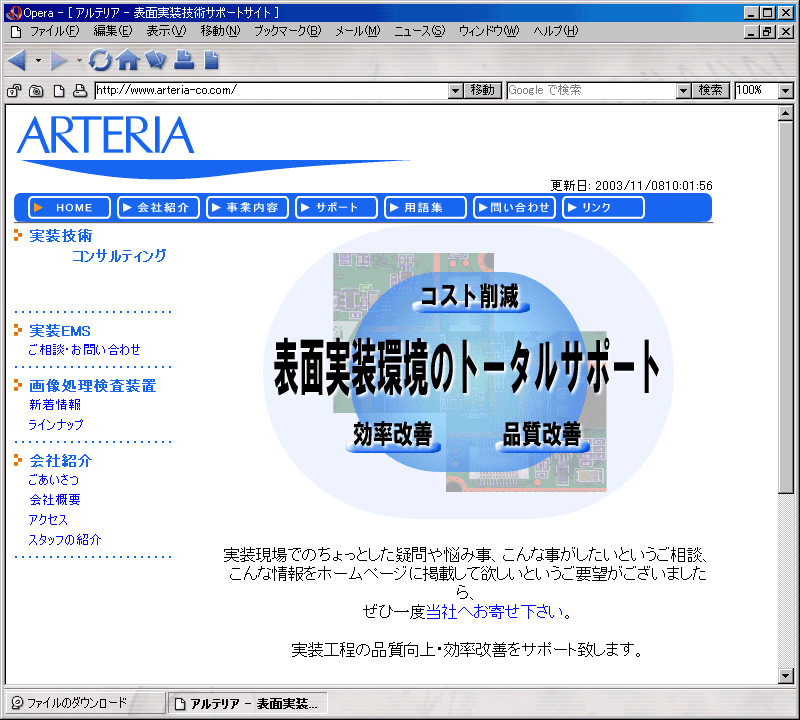Screen dimensions: 800x720
Task: Click the コスト削減 label on the banner
Action: pos(470,297)
